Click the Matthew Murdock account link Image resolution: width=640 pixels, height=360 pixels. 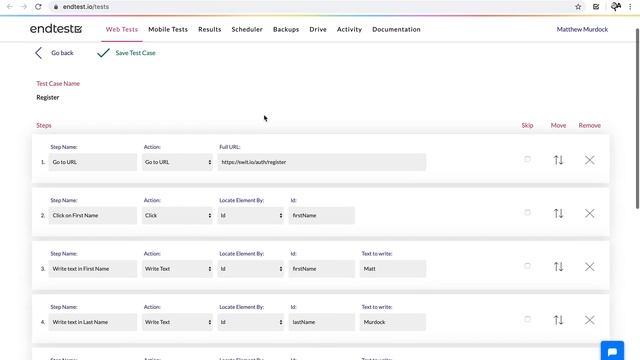[x=582, y=29]
